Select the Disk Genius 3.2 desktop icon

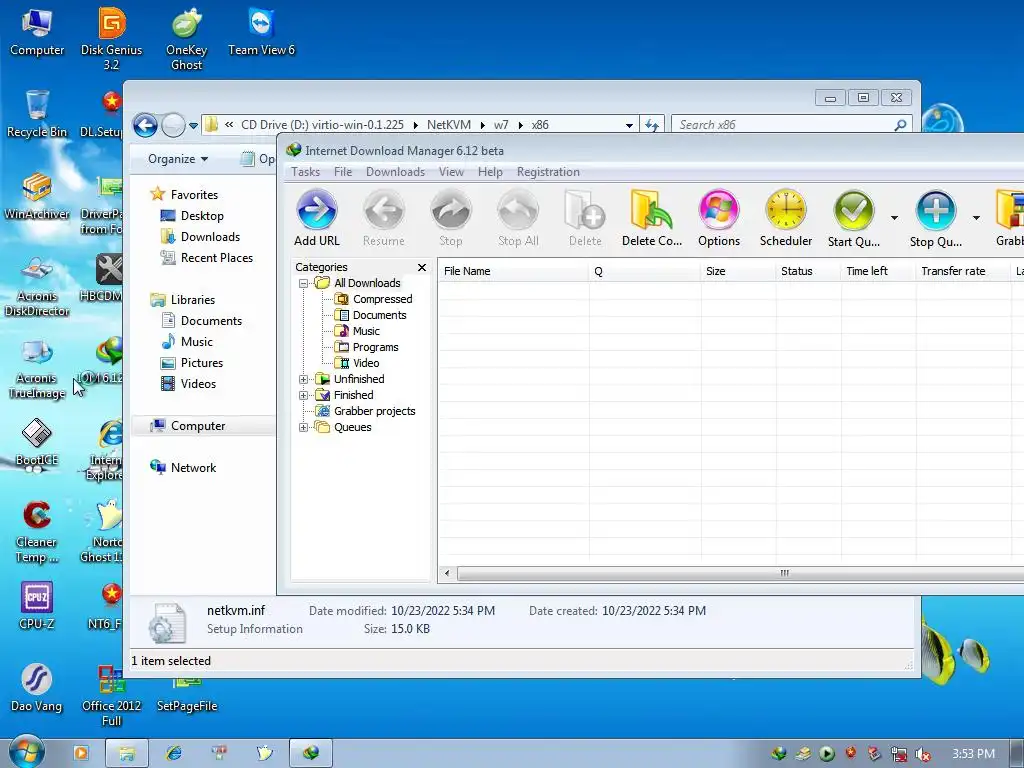click(x=112, y=38)
